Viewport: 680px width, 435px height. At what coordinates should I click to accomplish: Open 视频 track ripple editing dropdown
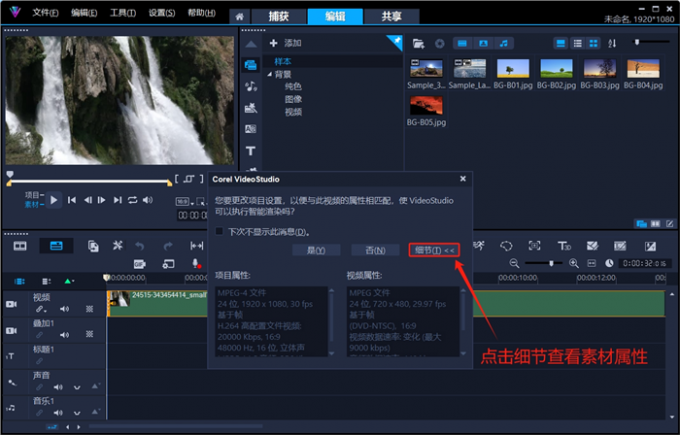click(x=41, y=309)
